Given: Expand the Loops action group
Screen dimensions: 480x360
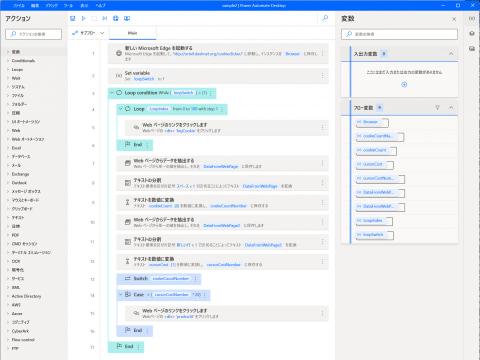Looking at the screenshot, I should 8,69.
